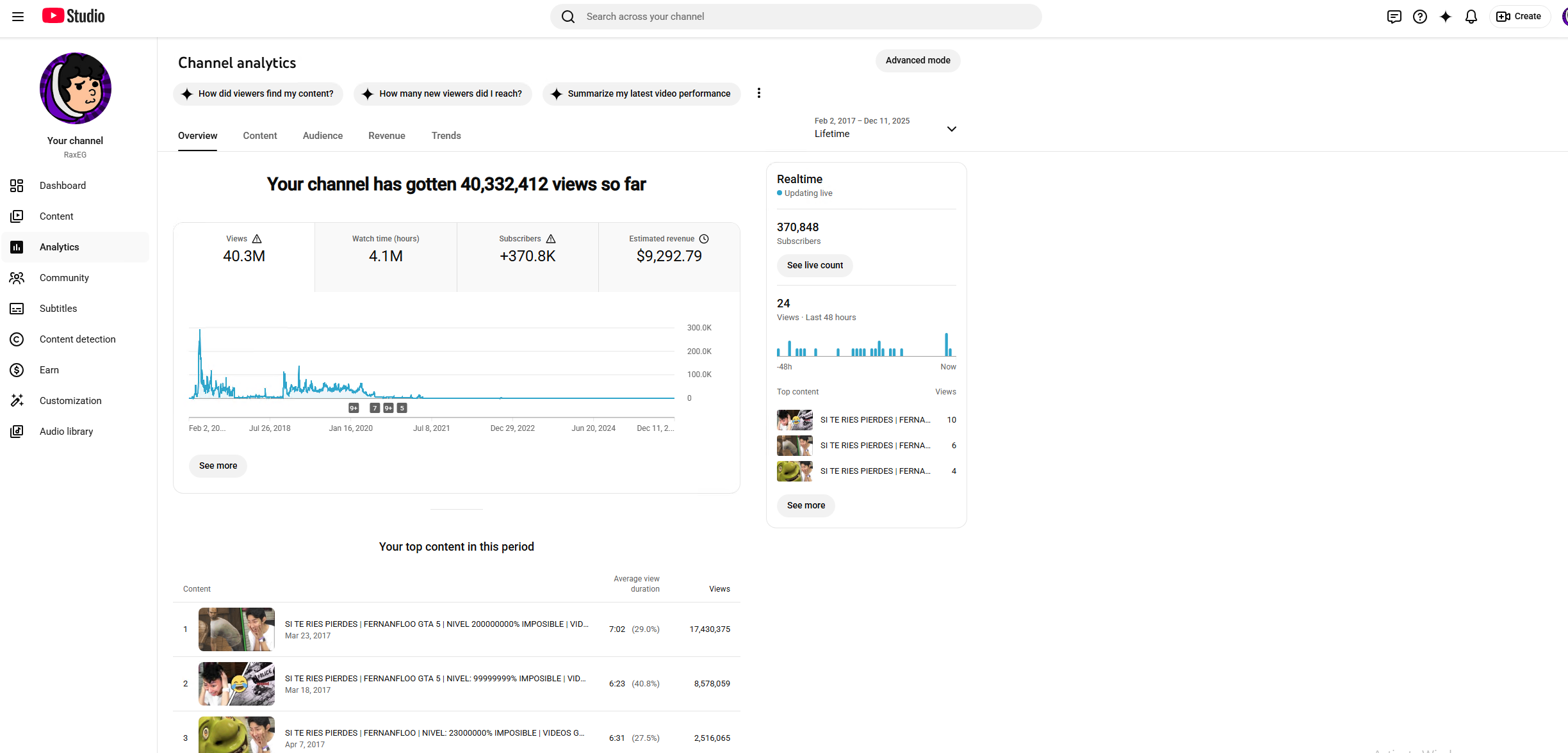Select the Watch time (hours) metric card
1568x753 pixels.
click(386, 257)
